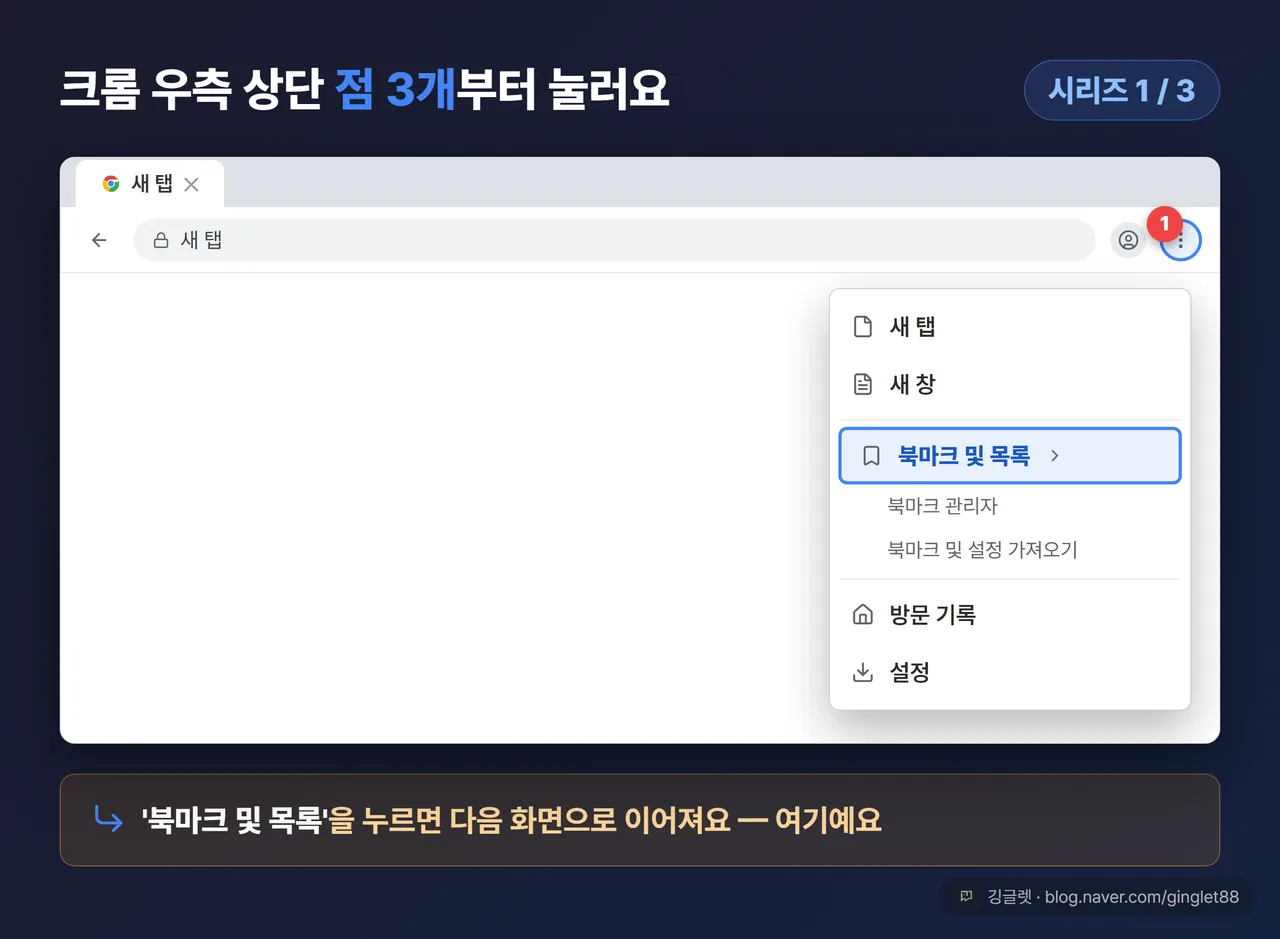1280x939 pixels.
Task: Open 북마크 관리자
Action: click(942, 506)
